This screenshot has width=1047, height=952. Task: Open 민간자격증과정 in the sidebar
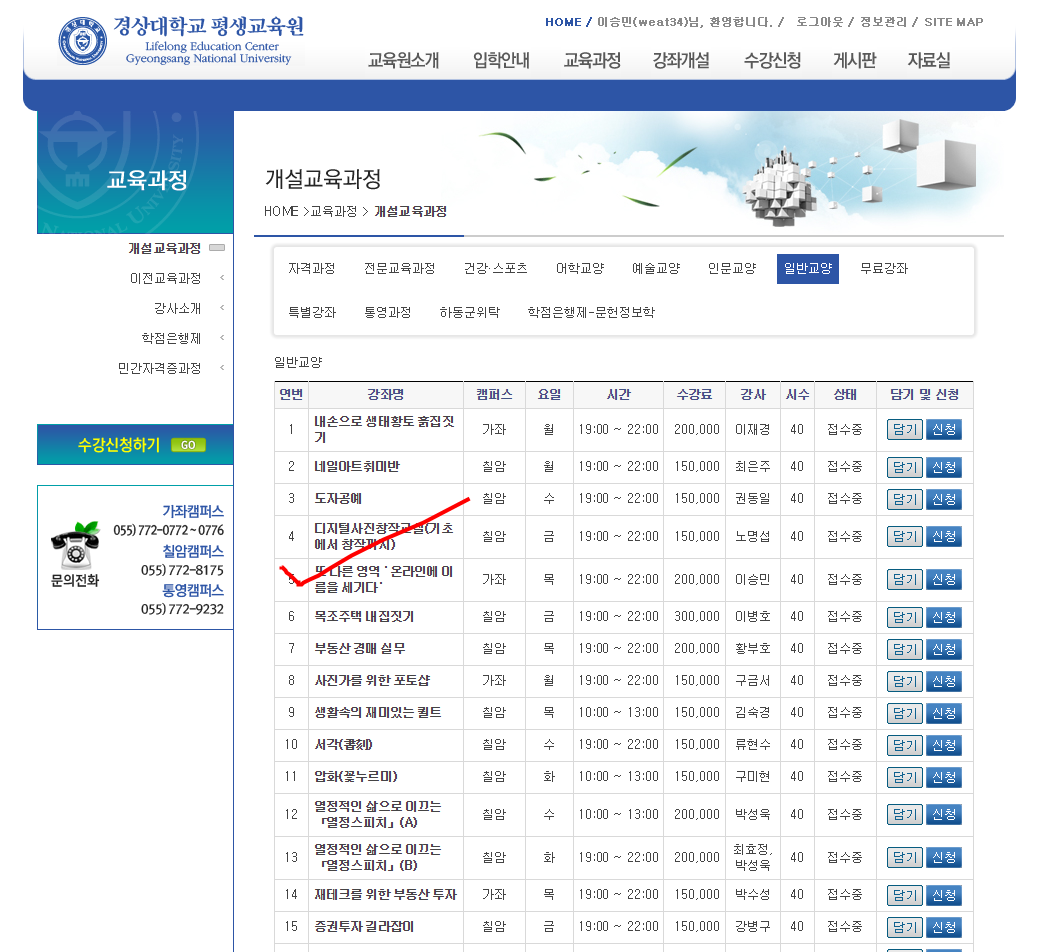pyautogui.click(x=159, y=368)
